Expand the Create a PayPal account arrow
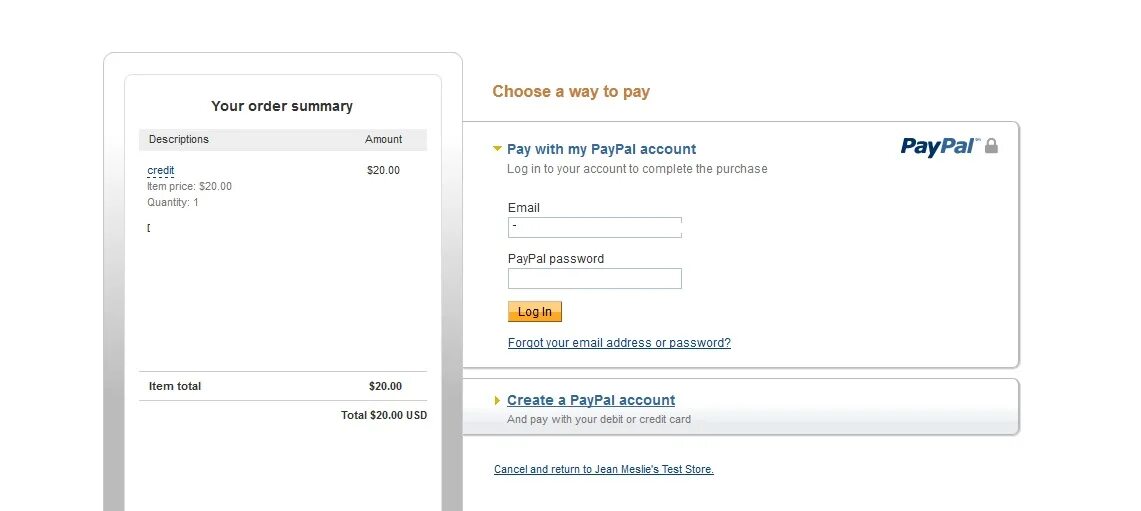This screenshot has width=1141, height=511. coord(497,401)
